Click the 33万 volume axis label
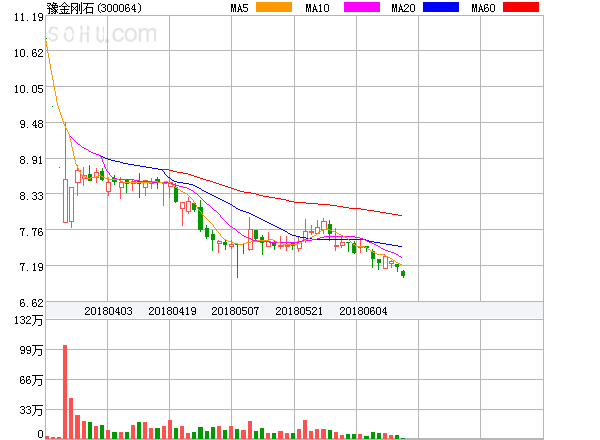This screenshot has height=440, width=600. click(31, 411)
